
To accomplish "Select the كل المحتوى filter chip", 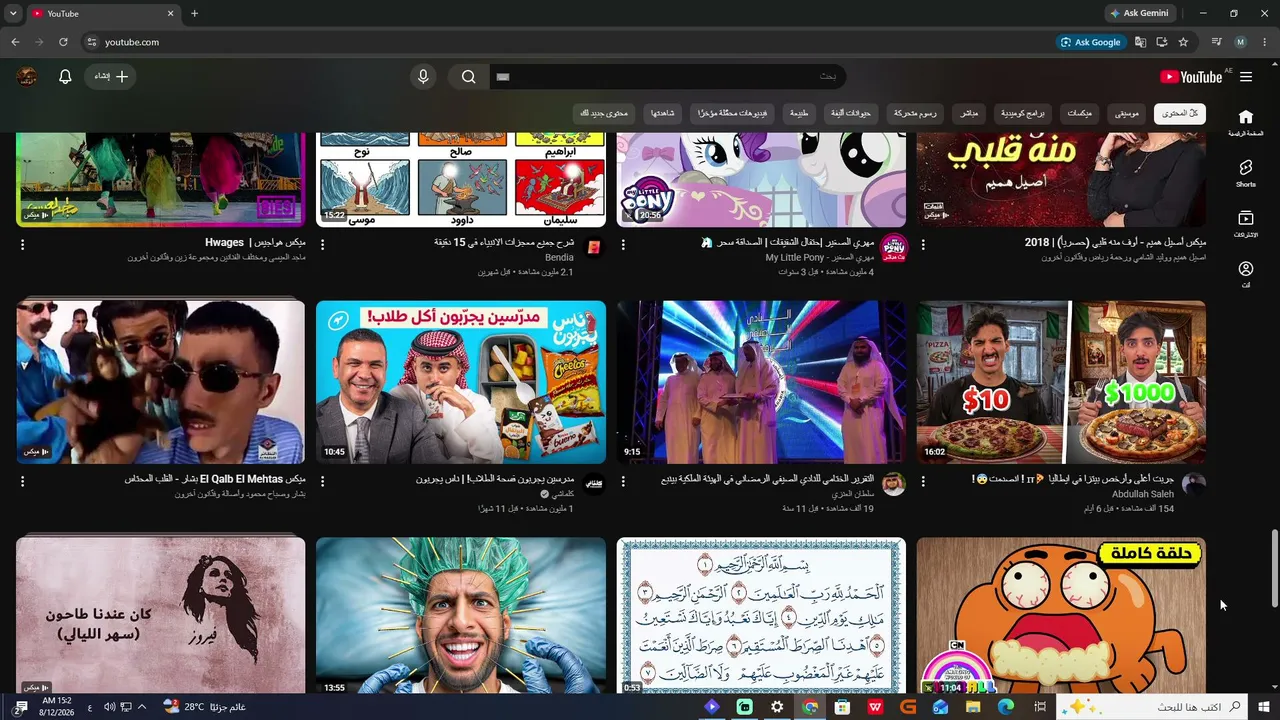I will [x=1180, y=114].
